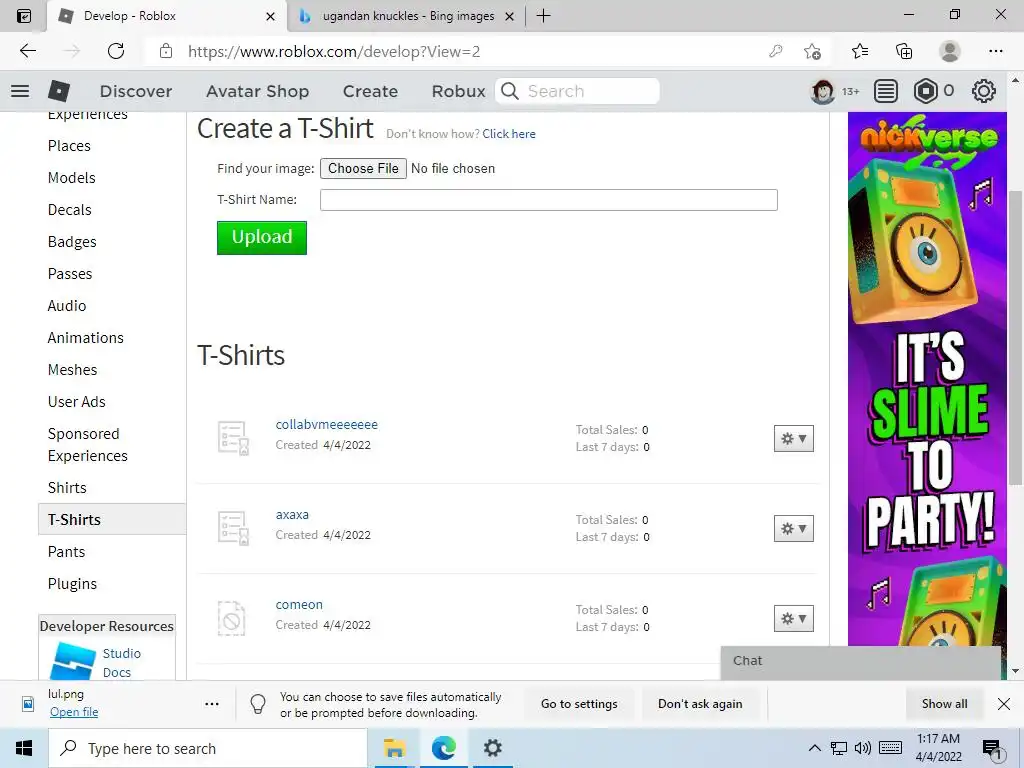The width and height of the screenshot is (1024, 768).
Task: Open browser Settings and more ellipsis
Action: pos(995,51)
